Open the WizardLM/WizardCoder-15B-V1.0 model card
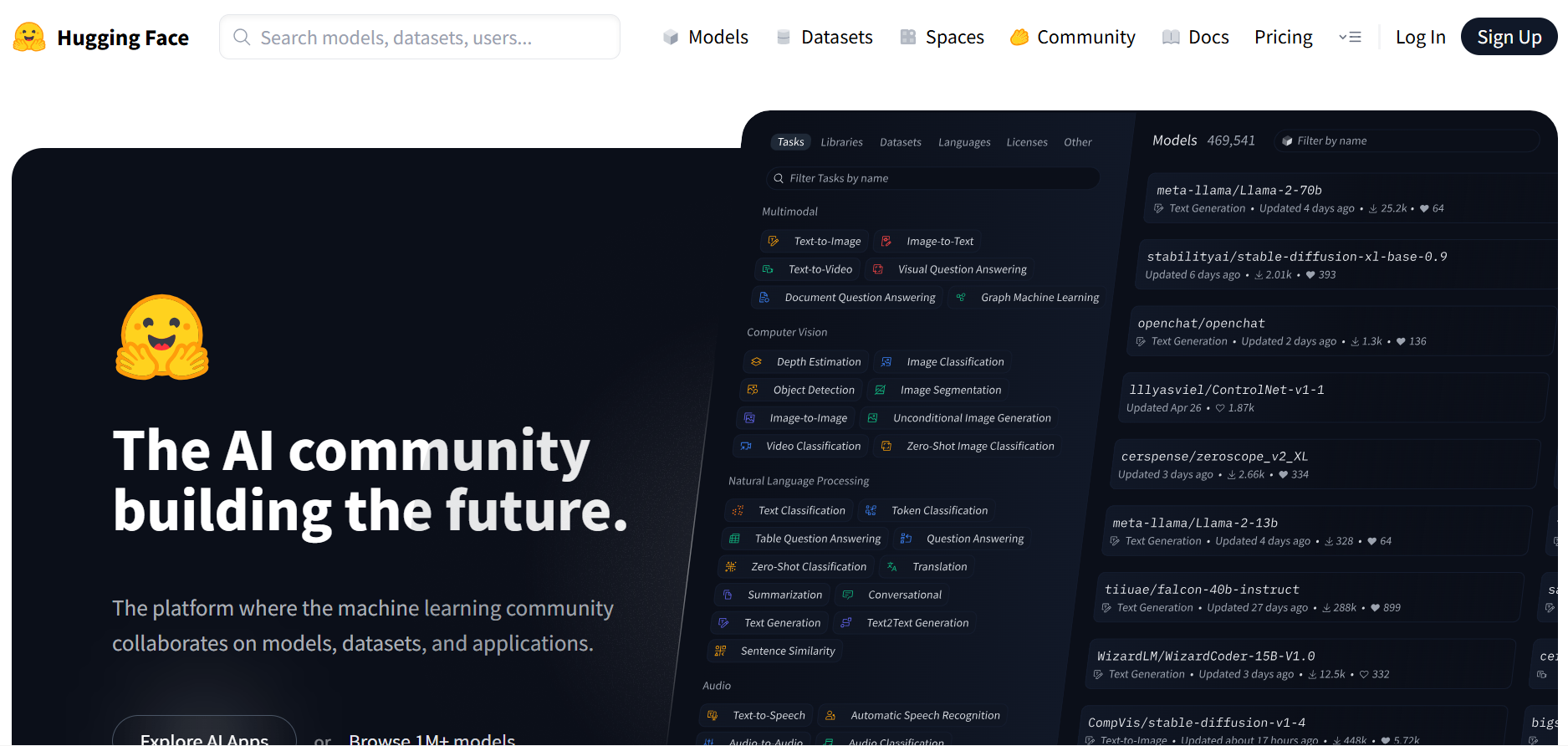 pos(1299,664)
